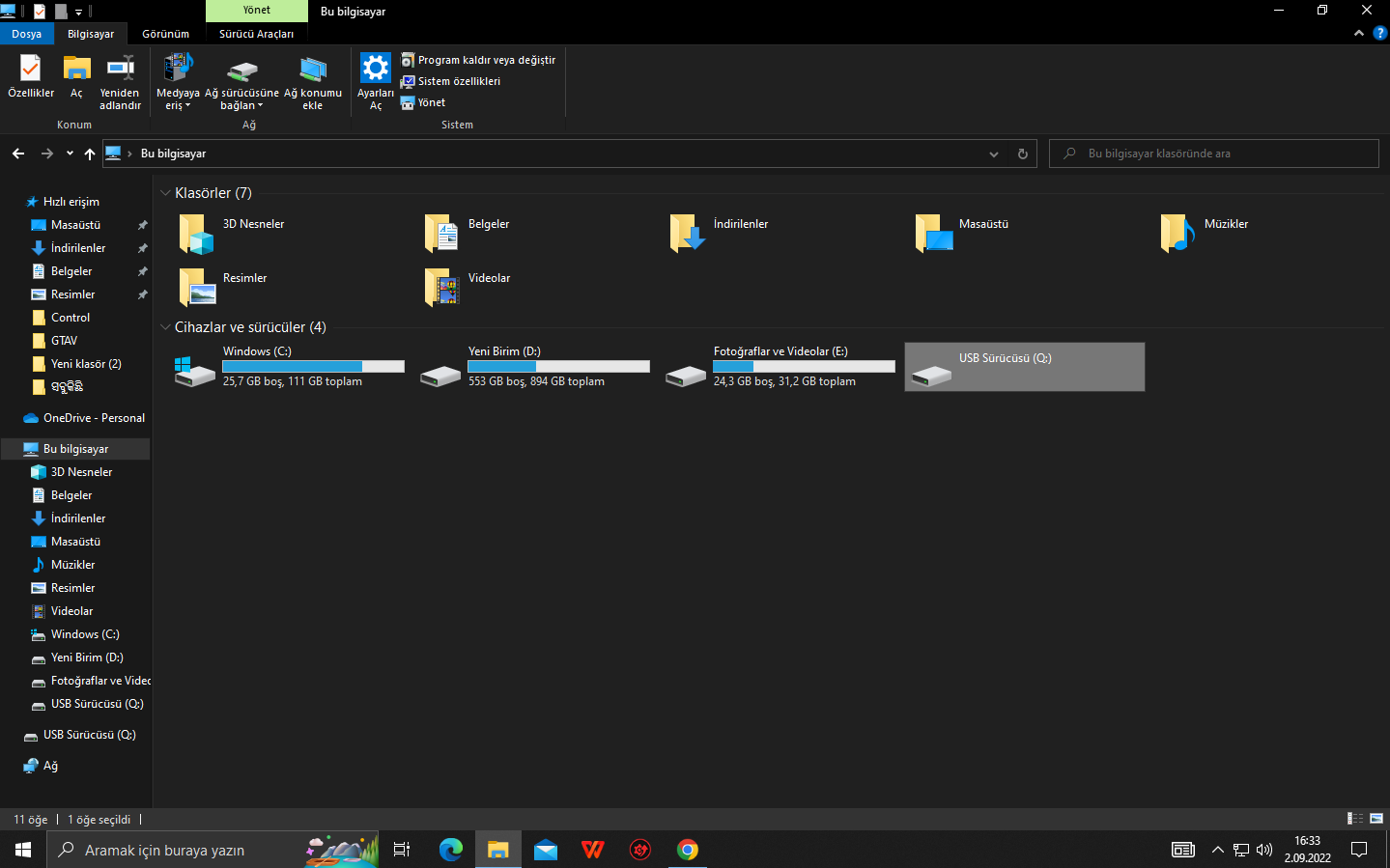Click Ağ konumu ekle icon
Screen dimensions: 1390x868
(313, 82)
